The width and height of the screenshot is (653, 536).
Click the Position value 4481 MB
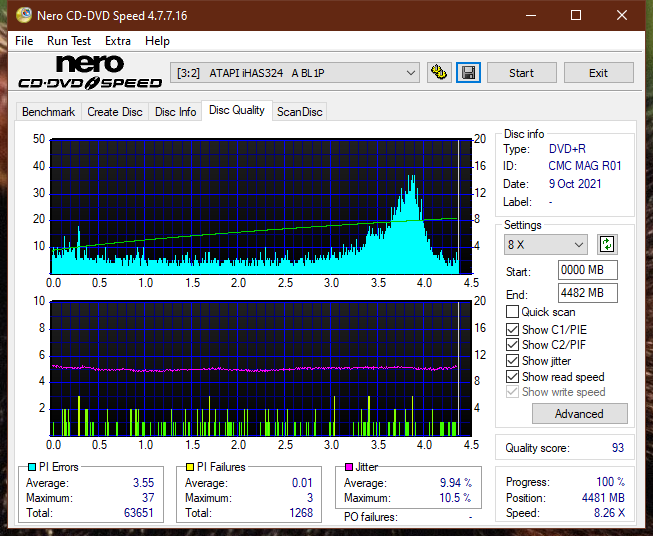[x=603, y=498]
